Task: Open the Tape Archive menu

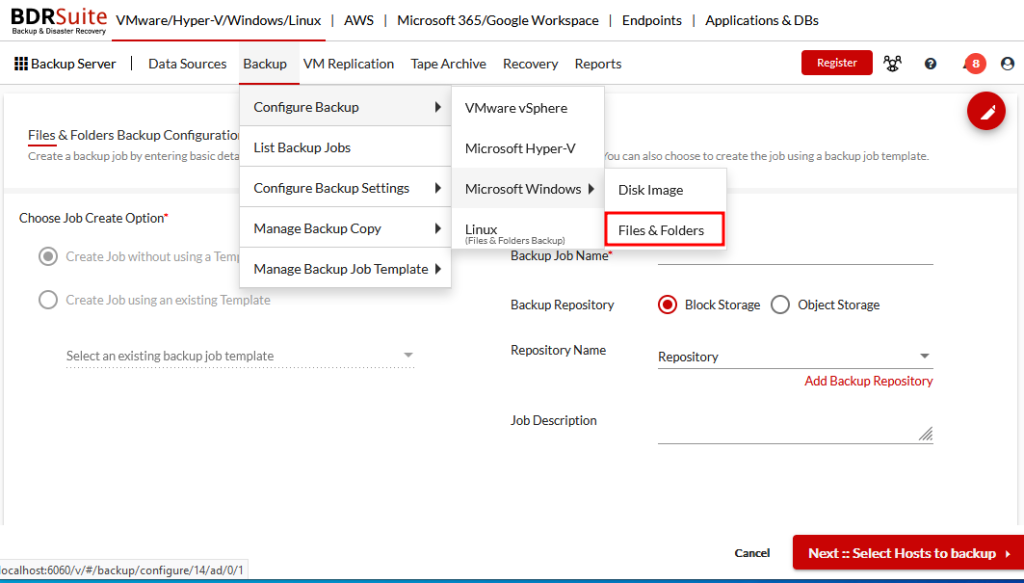Action: pyautogui.click(x=449, y=64)
